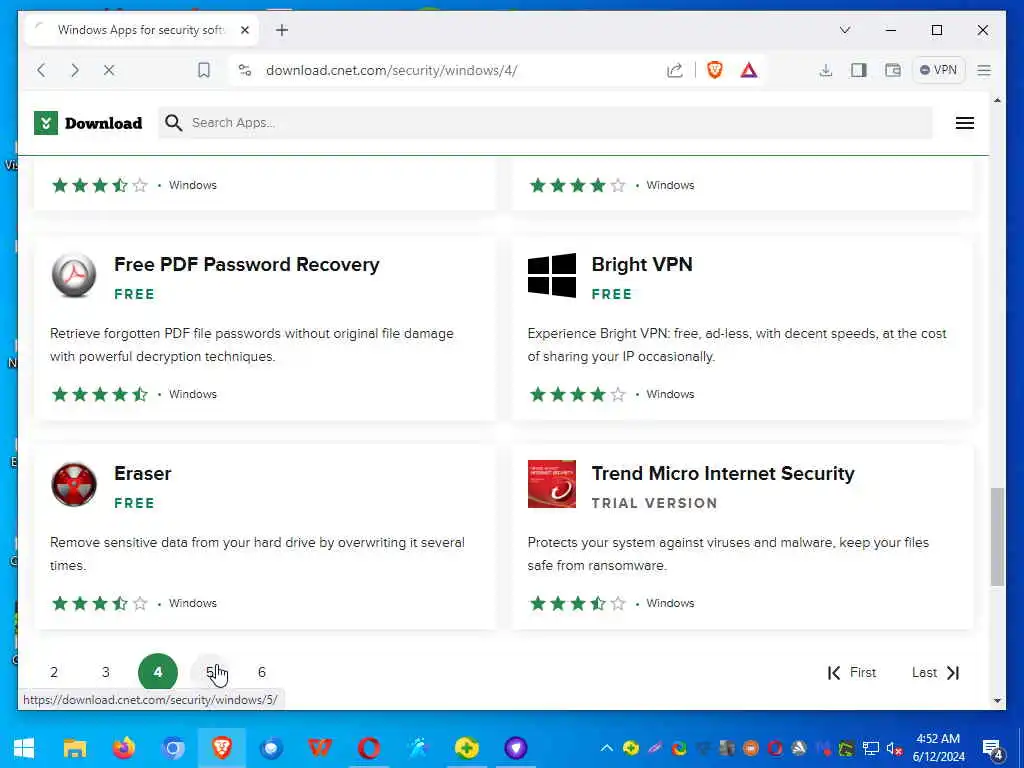Click the Bright VPN FREE label
Screen dimensions: 1024x768
tap(612, 295)
